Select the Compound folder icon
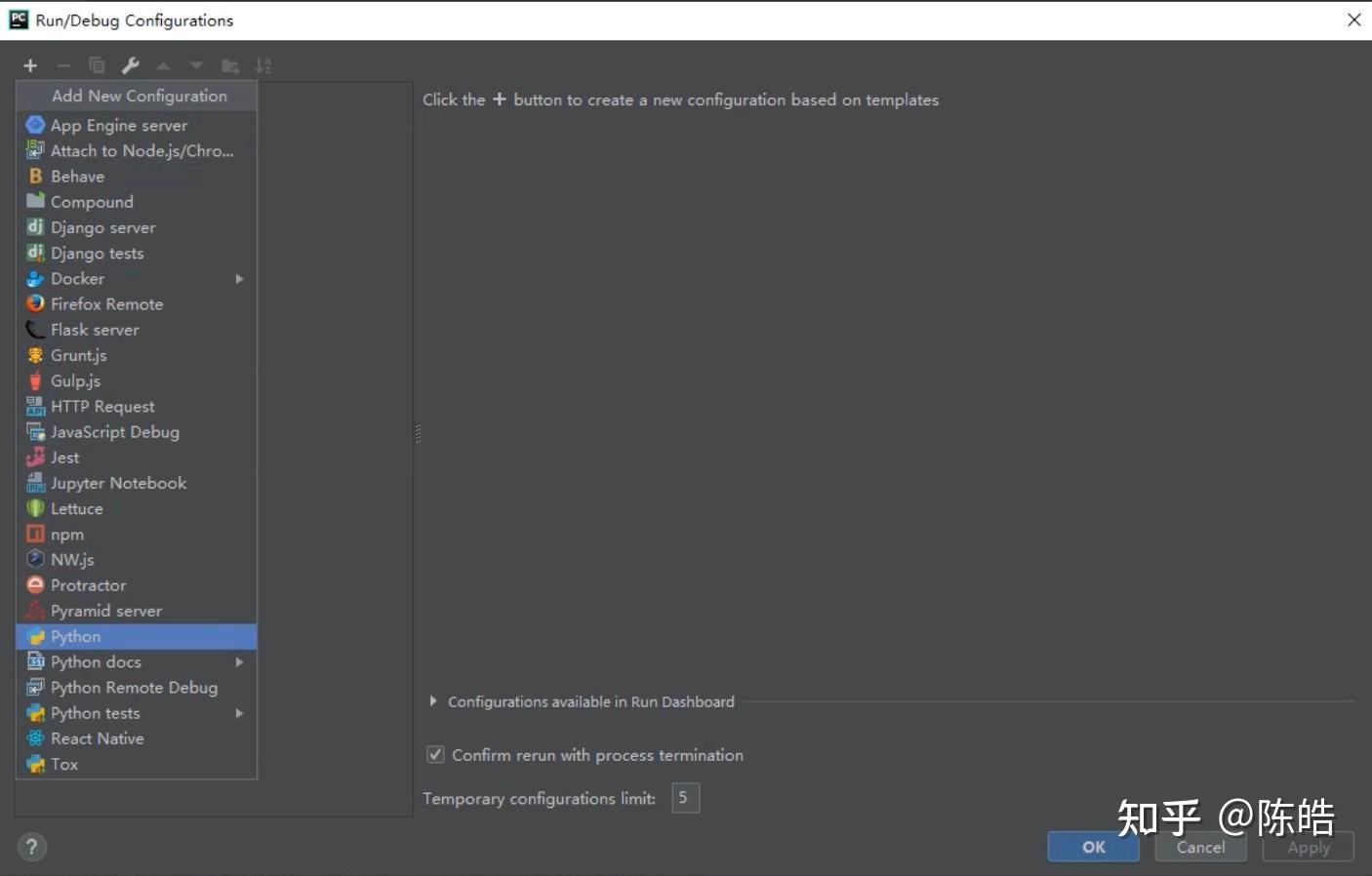 coord(35,201)
